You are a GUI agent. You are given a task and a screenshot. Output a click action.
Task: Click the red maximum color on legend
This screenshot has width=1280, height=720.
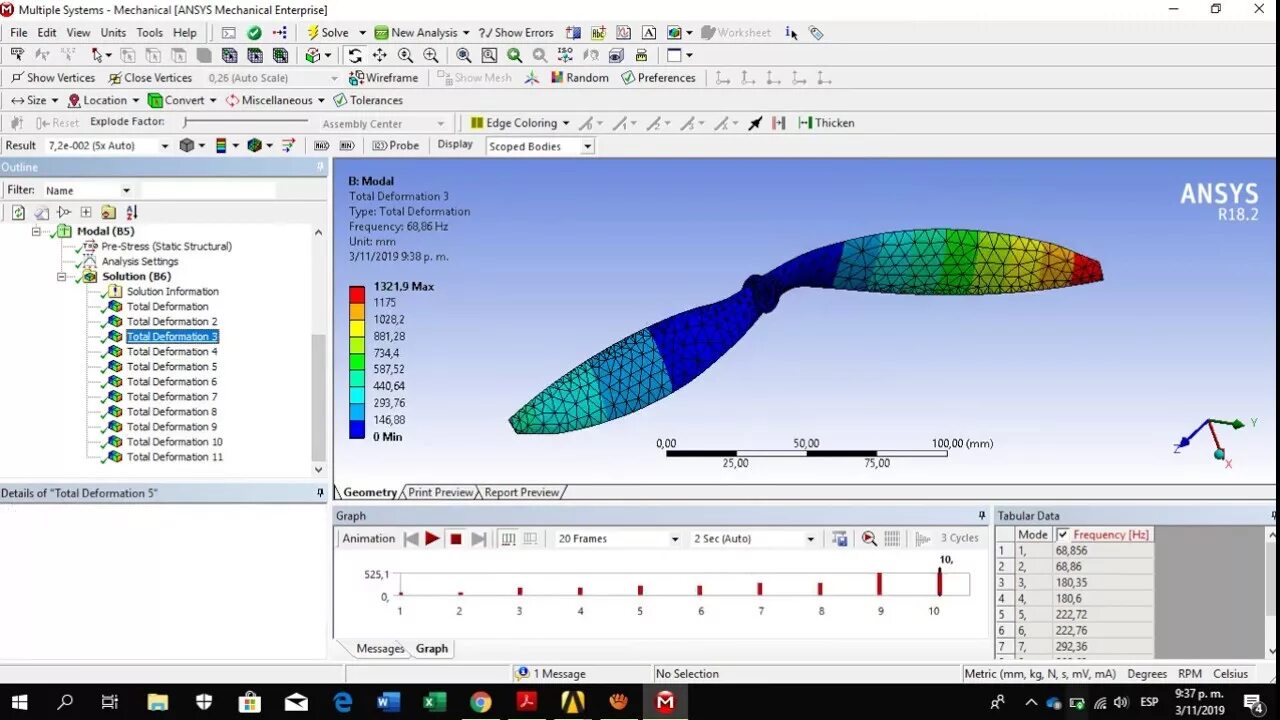tap(357, 294)
